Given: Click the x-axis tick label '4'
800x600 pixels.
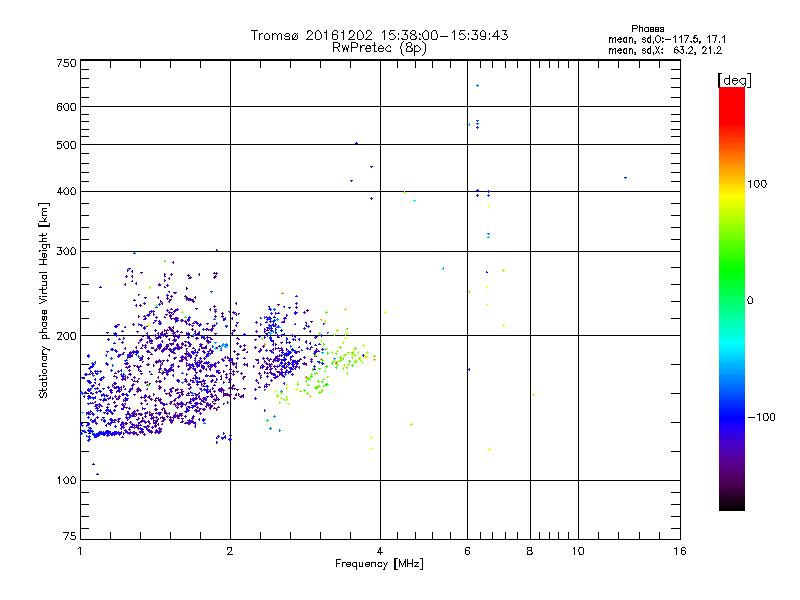Looking at the screenshot, I should click(380, 551).
